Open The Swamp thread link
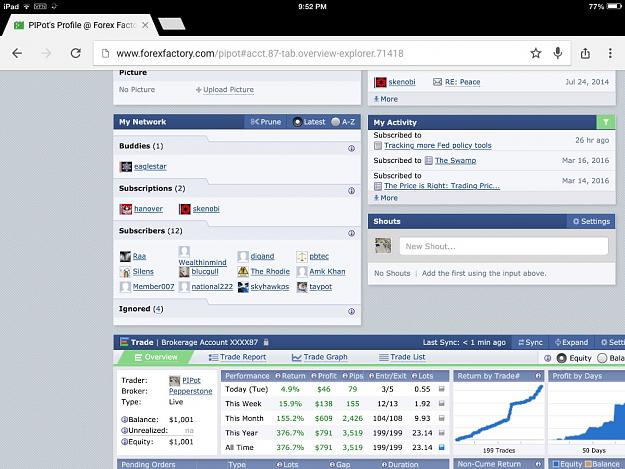The width and height of the screenshot is (625, 469). (455, 161)
